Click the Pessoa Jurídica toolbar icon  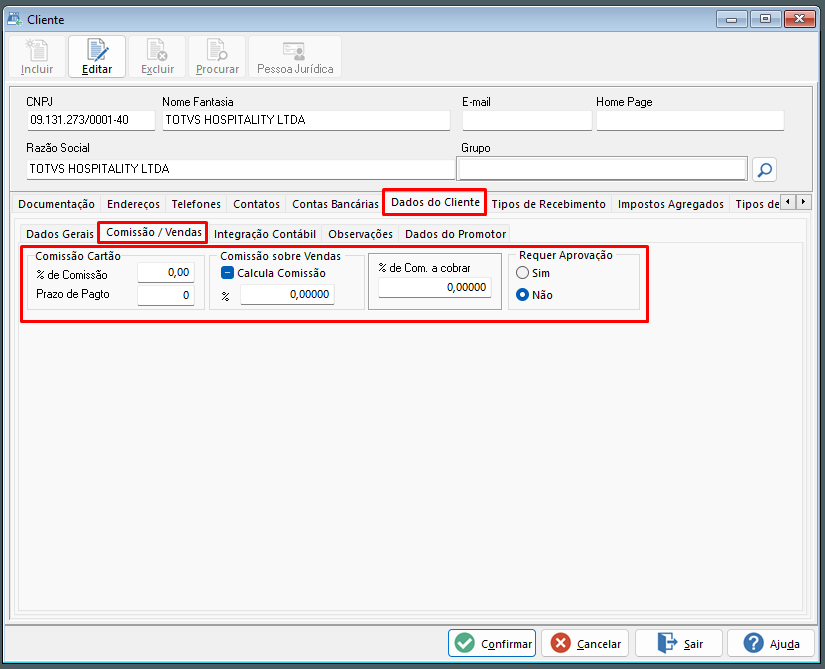[295, 57]
